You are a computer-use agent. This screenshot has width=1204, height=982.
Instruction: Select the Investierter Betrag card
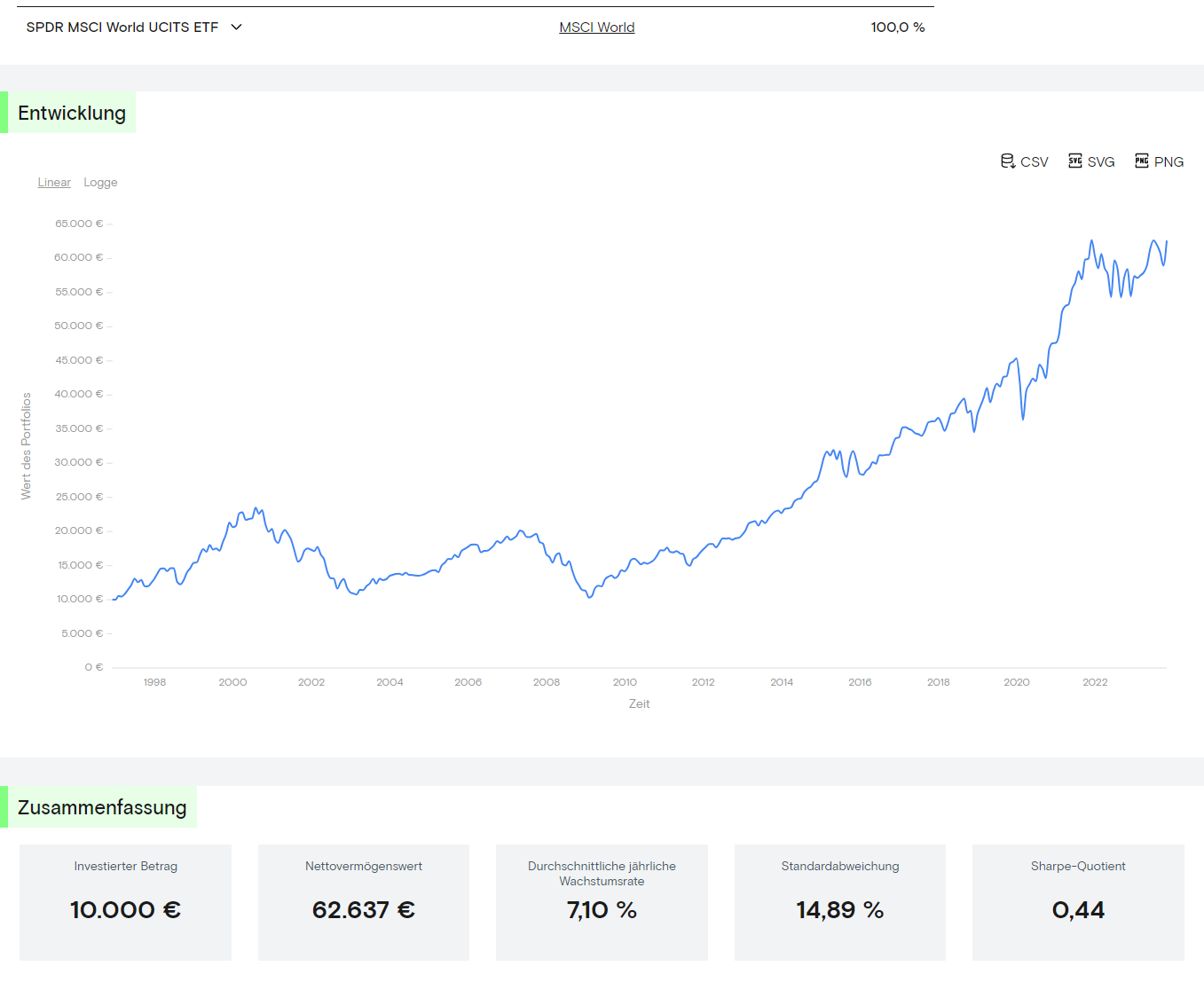pyautogui.click(x=125, y=902)
